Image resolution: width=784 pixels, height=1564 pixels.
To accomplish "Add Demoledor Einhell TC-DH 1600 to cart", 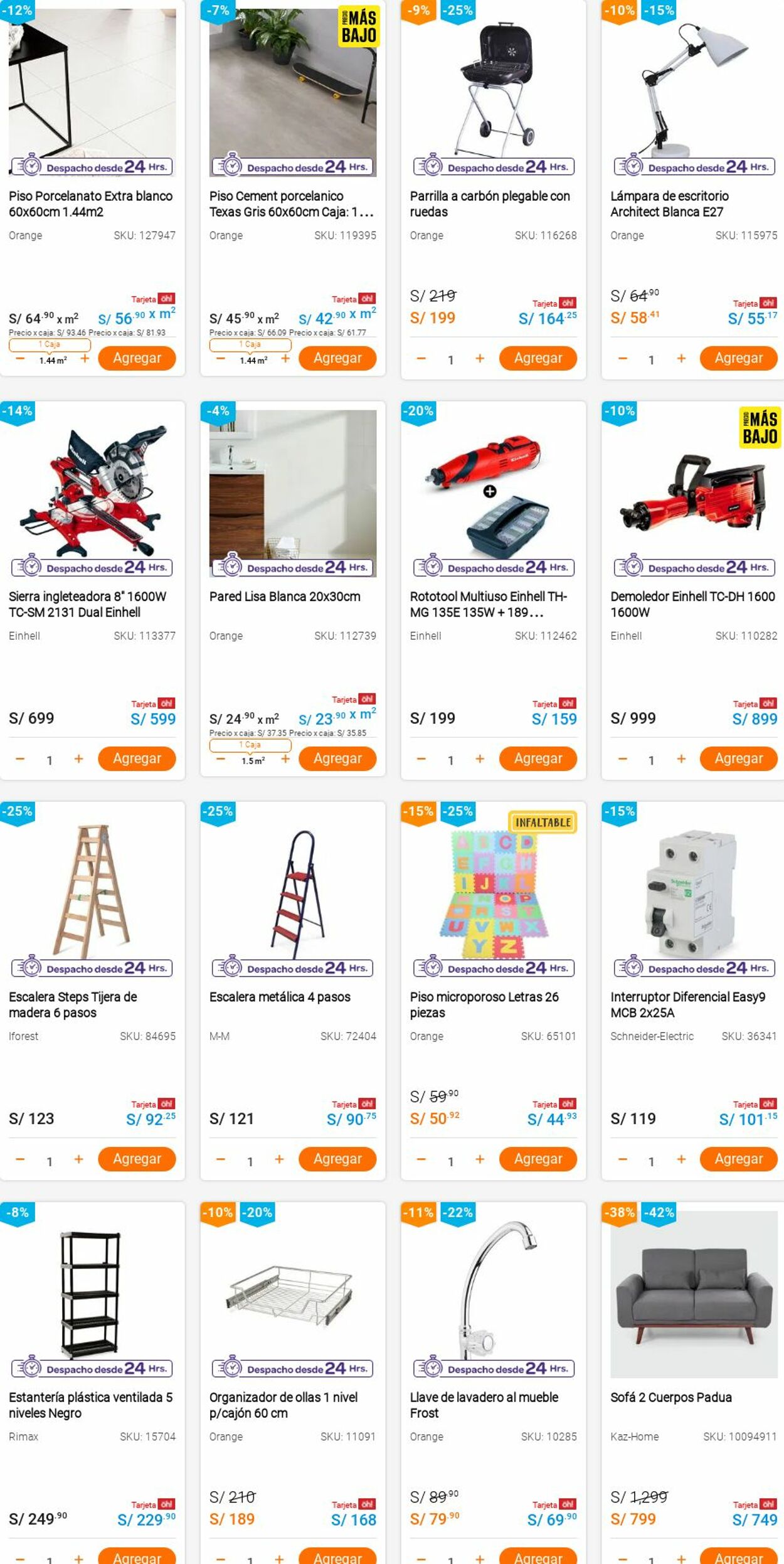I will tap(739, 758).
